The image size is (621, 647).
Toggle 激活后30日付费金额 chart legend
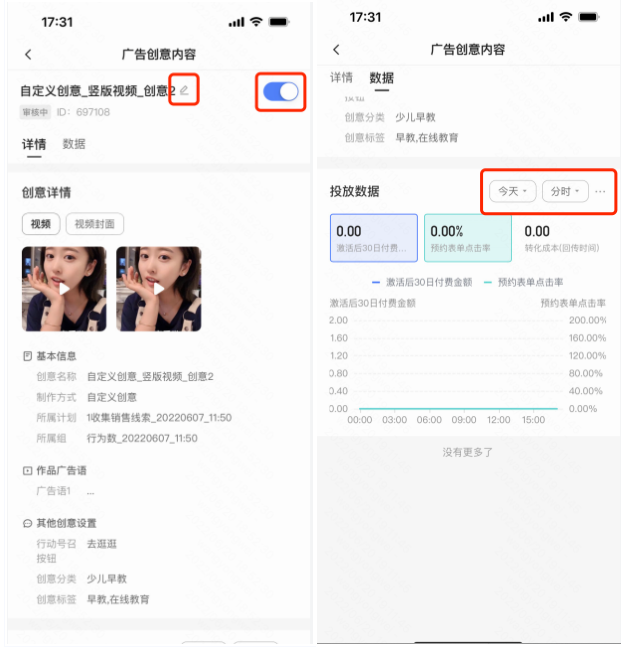coord(422,282)
